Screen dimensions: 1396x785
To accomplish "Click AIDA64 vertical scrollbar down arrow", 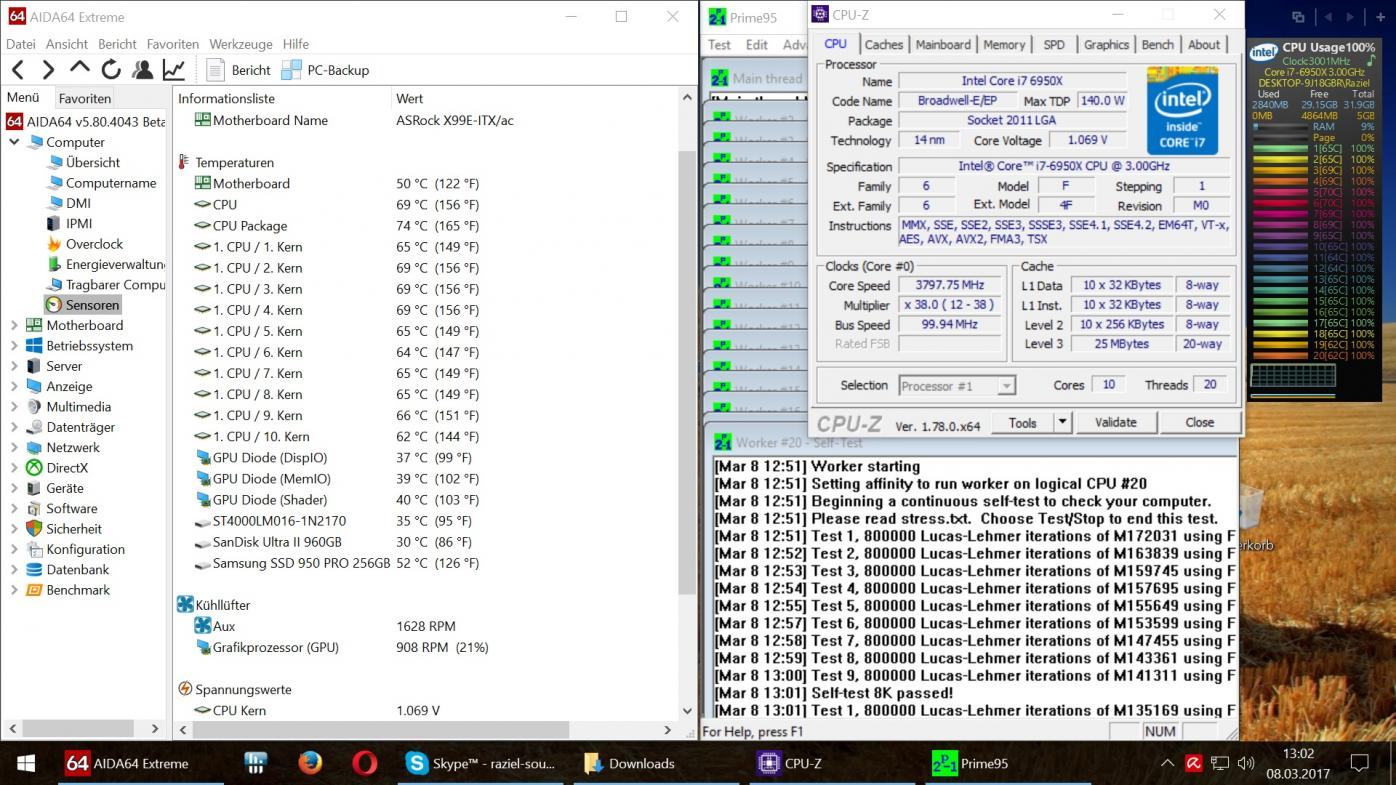I will pyautogui.click(x=687, y=711).
